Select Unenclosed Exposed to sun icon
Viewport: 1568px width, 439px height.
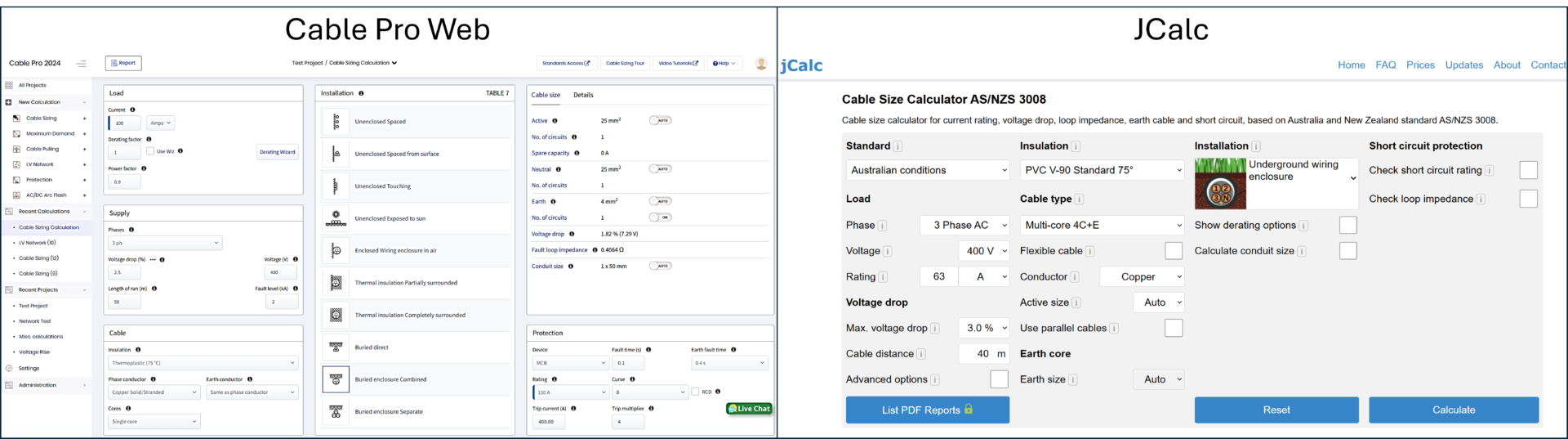[336, 218]
